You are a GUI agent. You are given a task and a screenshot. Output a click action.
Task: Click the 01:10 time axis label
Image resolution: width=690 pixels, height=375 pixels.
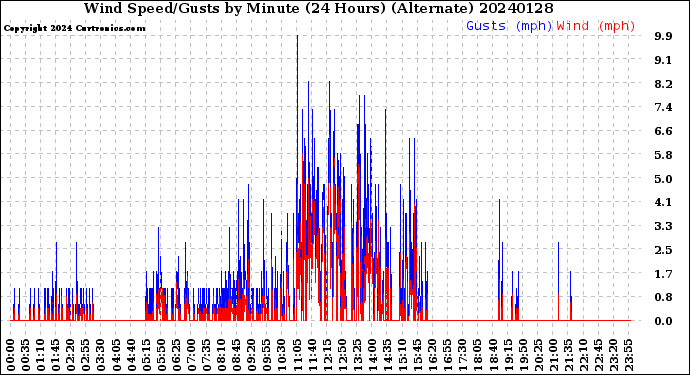[41, 354]
